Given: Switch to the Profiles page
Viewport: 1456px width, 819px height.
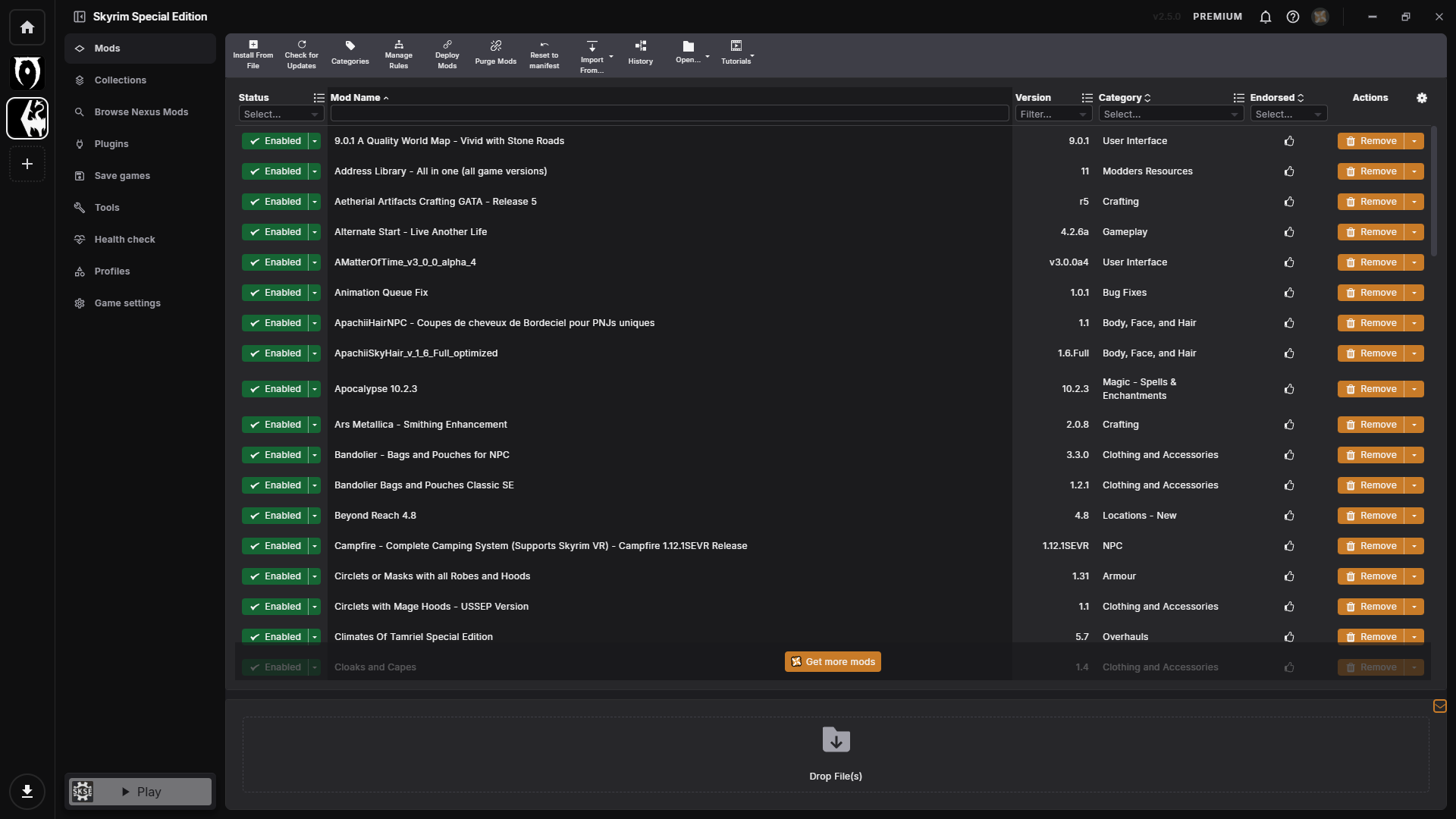Looking at the screenshot, I should [x=140, y=271].
